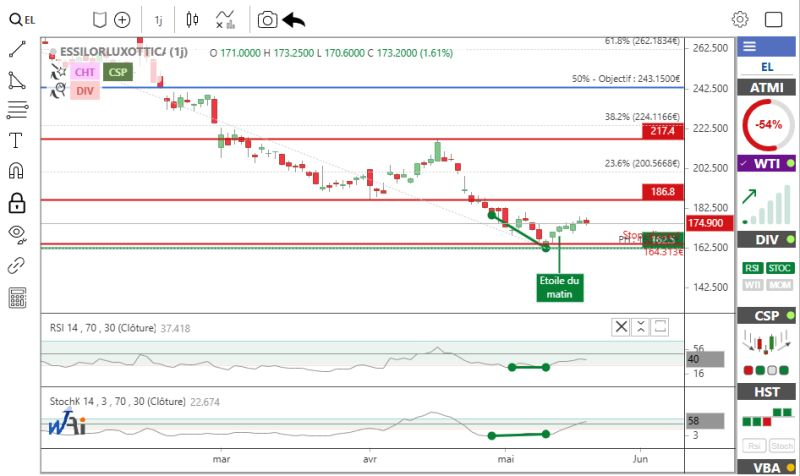Image resolution: width=800 pixels, height=476 pixels.
Task: Click the grey CSP indicator swatch
Action: click(x=772, y=370)
